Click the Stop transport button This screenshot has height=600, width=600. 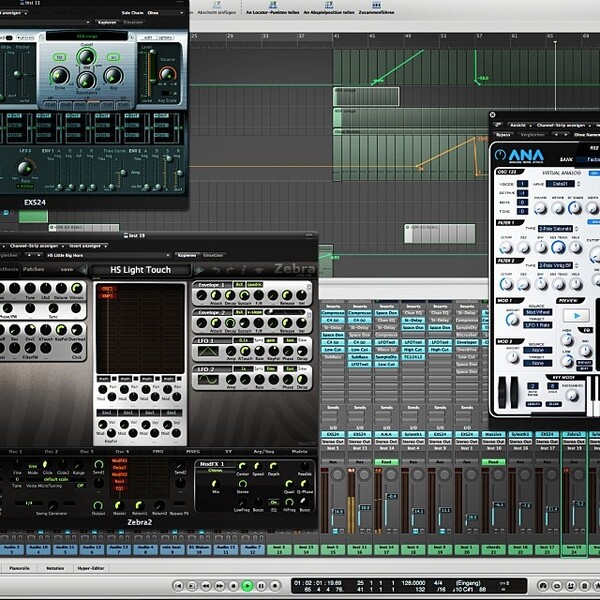[233, 585]
